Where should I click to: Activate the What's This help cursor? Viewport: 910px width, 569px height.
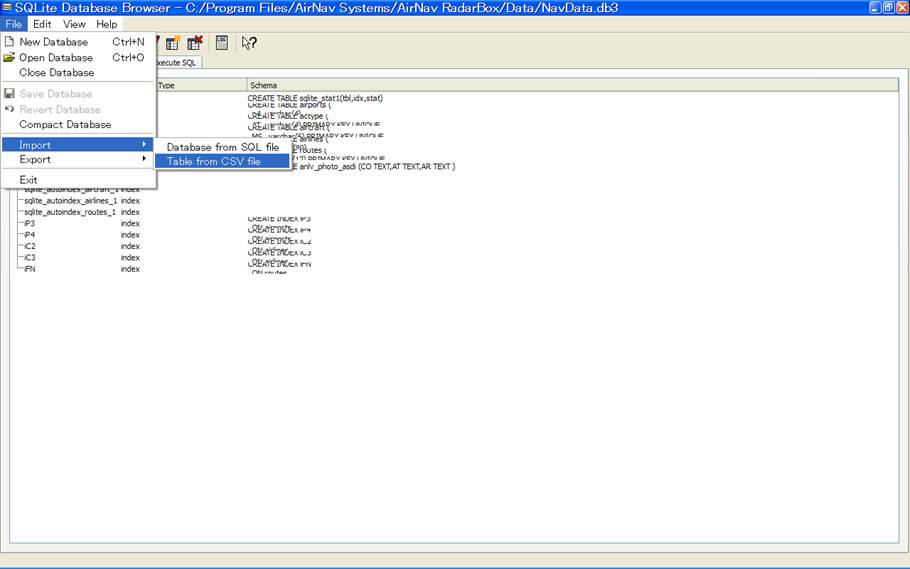(x=249, y=43)
